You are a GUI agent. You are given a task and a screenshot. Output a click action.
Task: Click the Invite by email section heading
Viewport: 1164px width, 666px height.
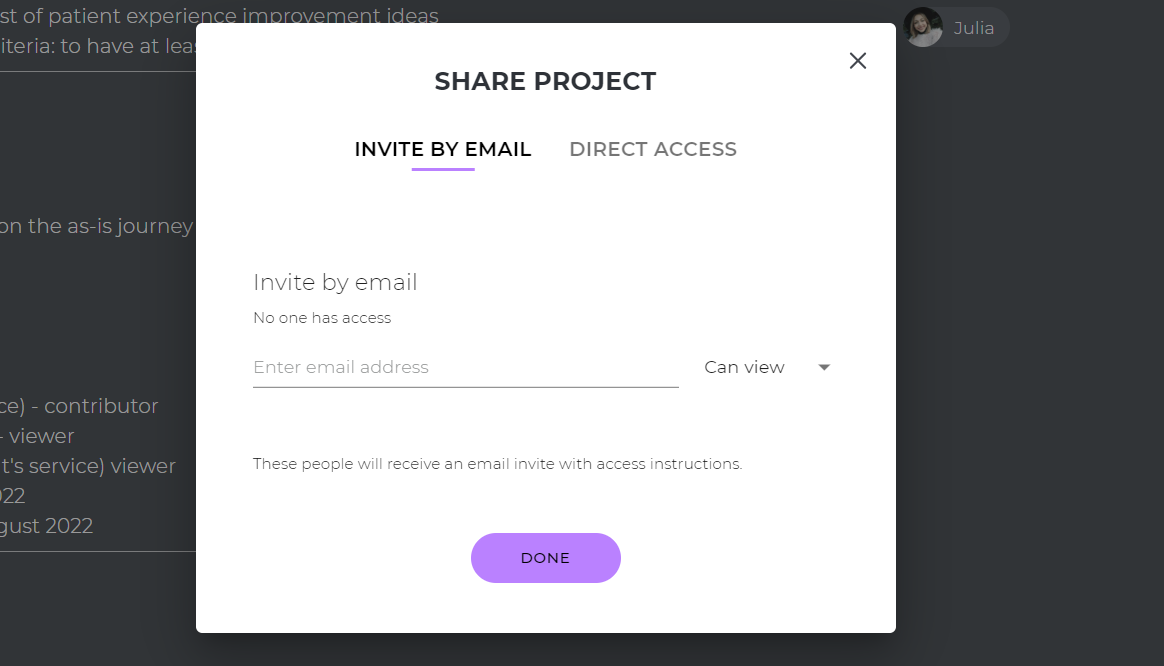[335, 282]
